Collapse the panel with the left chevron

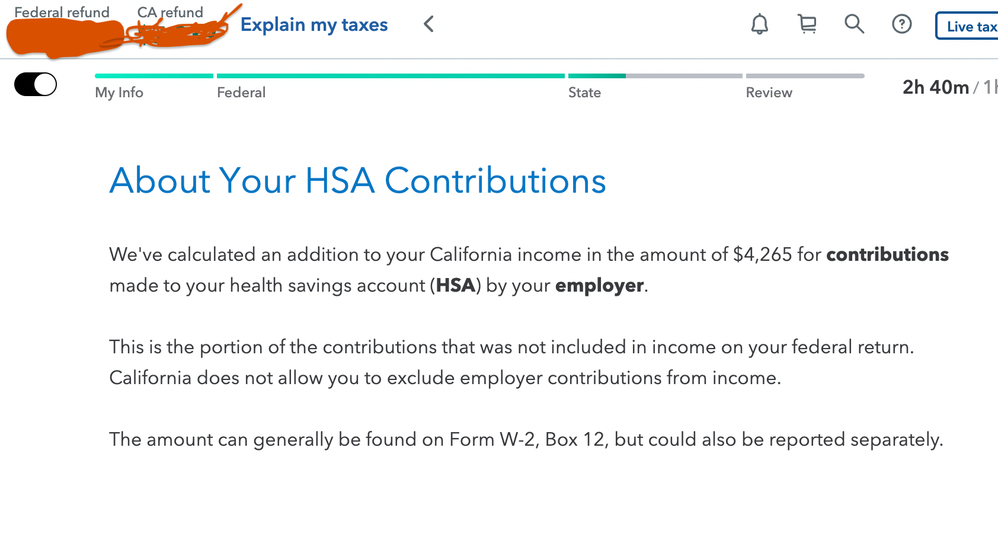coord(429,24)
